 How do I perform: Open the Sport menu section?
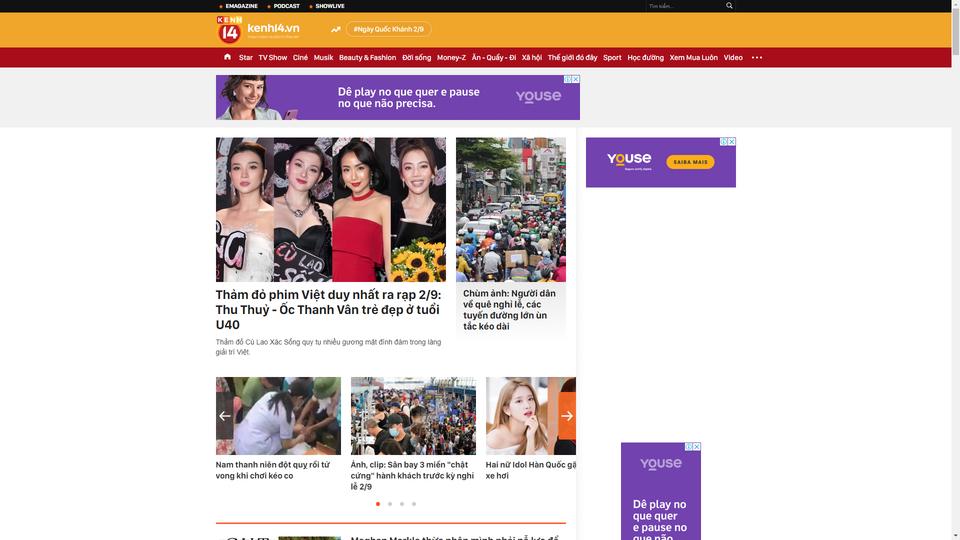pos(612,58)
